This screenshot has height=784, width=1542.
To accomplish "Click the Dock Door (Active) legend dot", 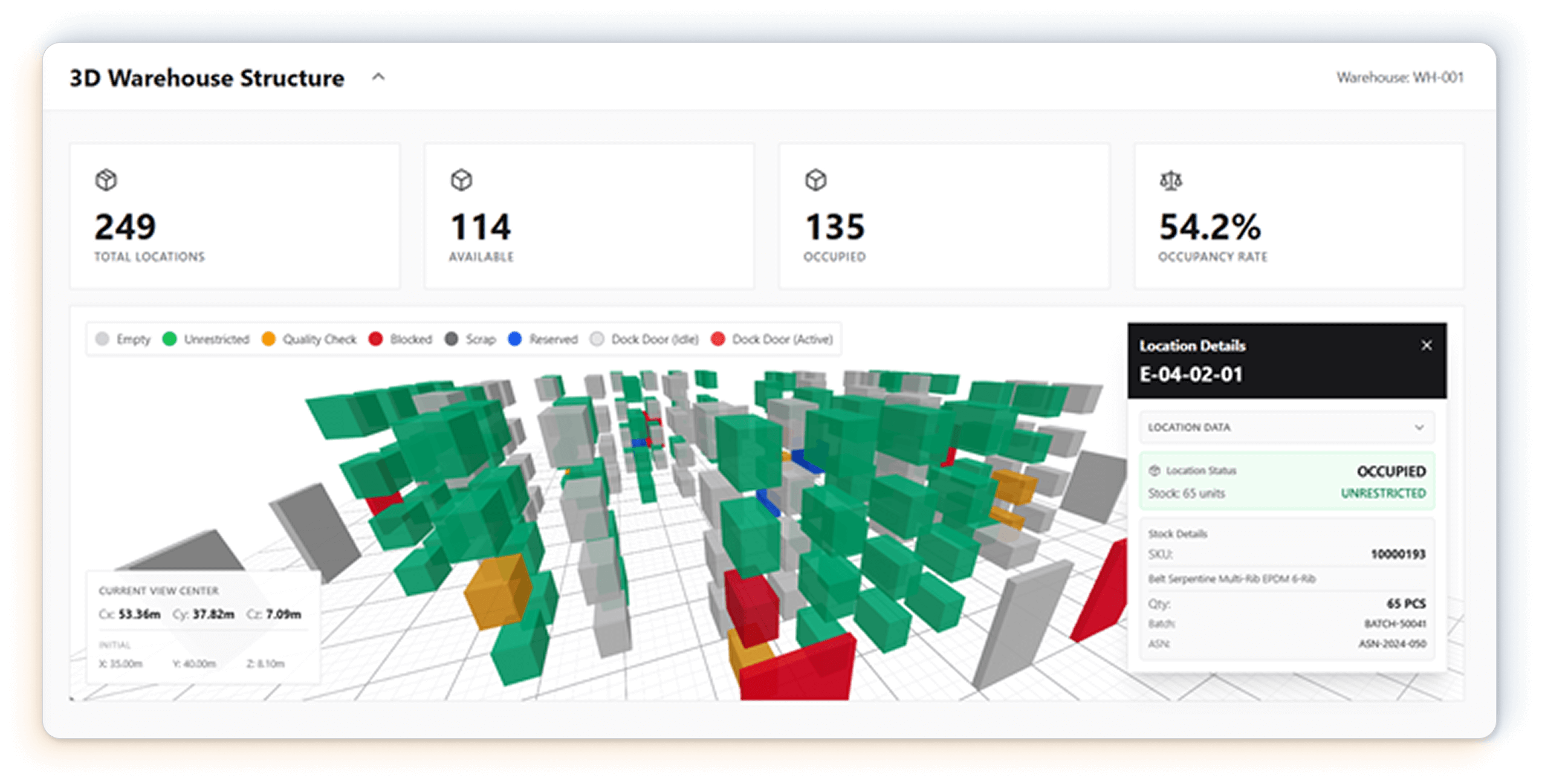I will (x=718, y=339).
